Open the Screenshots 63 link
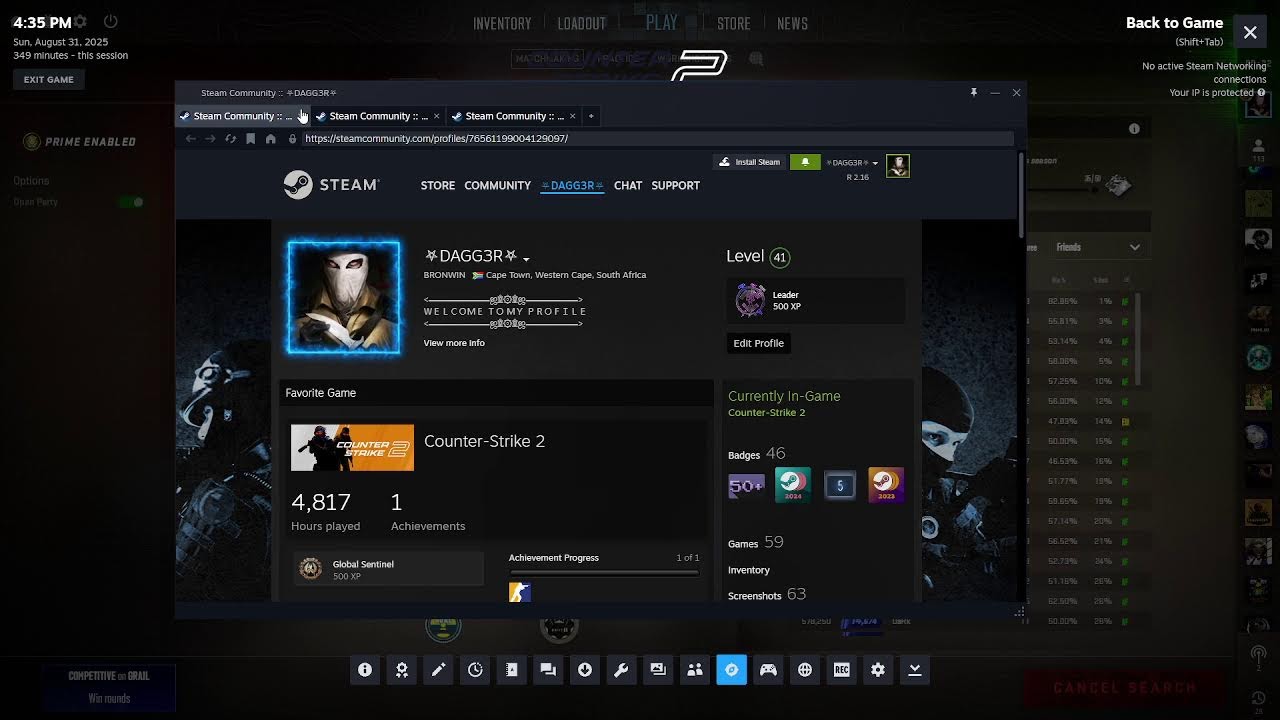1280x720 pixels. coord(767,595)
